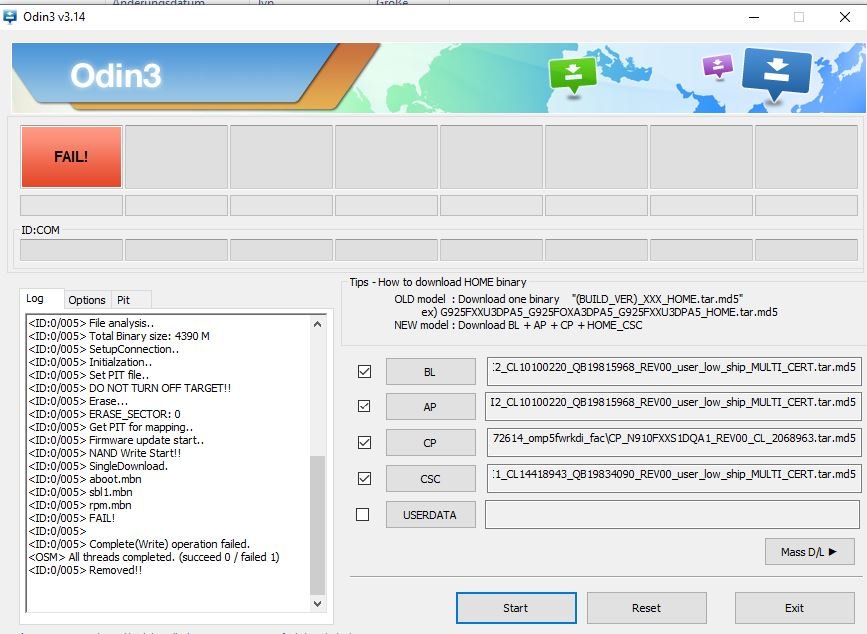Click the red FAIL! status box
This screenshot has height=634, width=867.
71,157
